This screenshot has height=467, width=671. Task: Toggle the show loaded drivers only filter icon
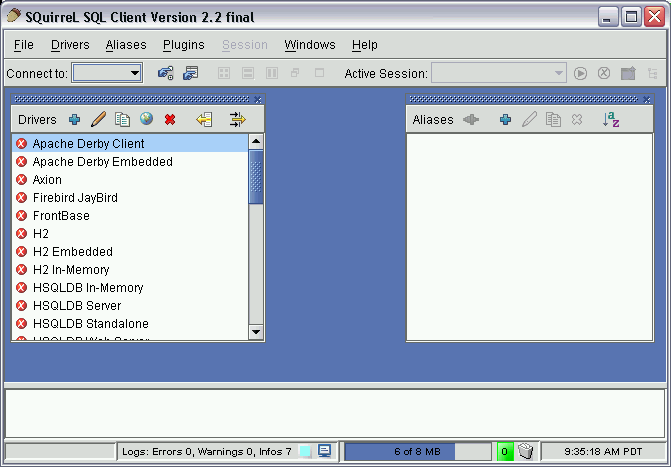(237, 120)
